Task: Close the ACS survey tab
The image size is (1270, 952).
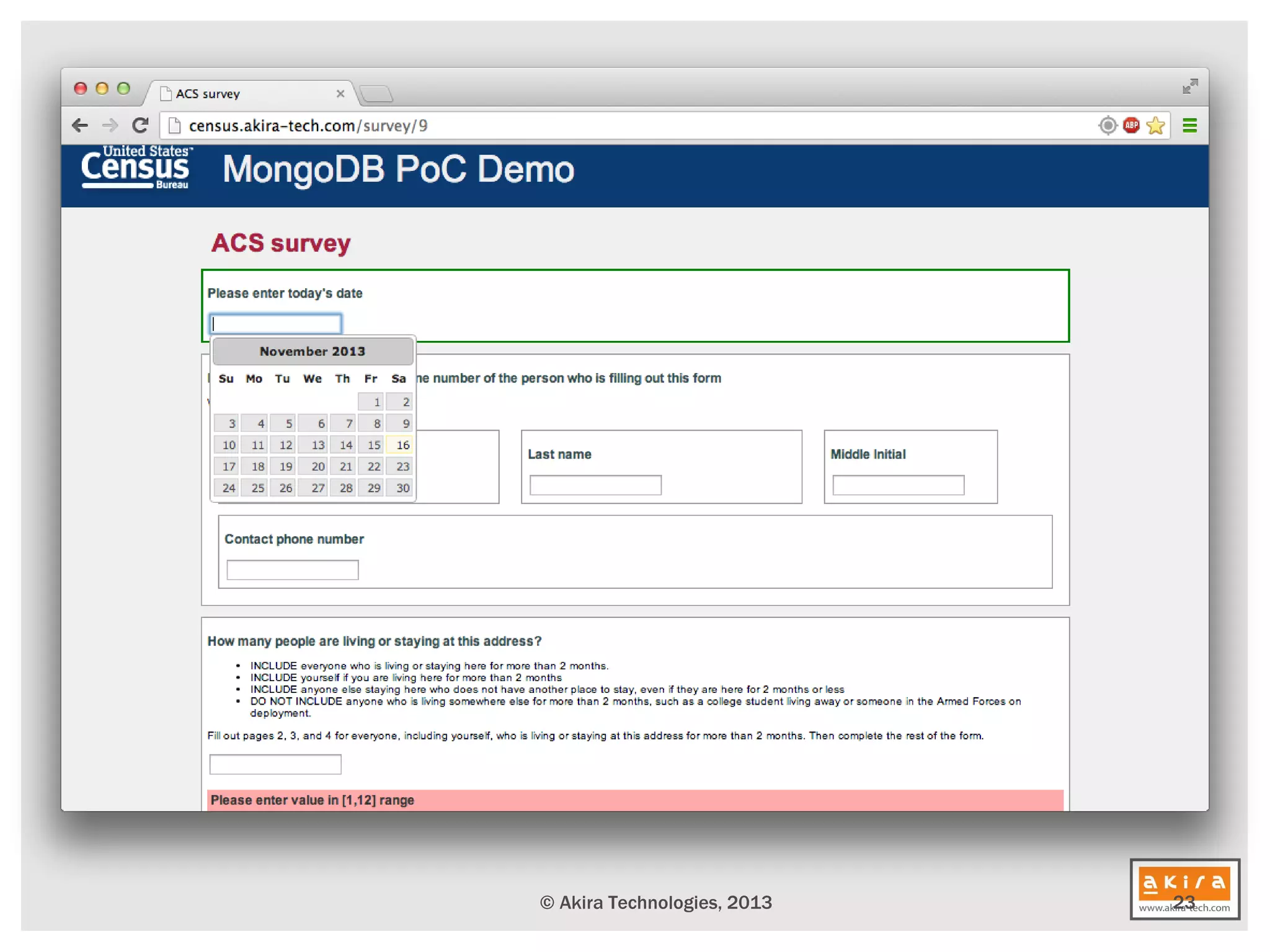Action: 340,94
